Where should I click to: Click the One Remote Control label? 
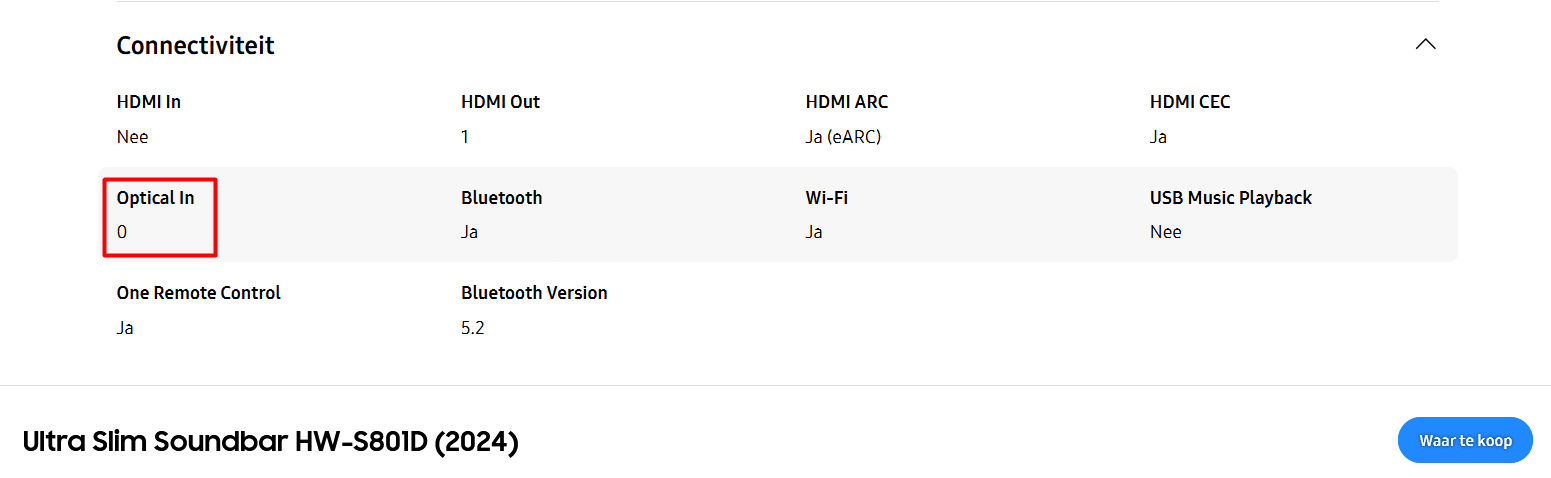tap(199, 293)
